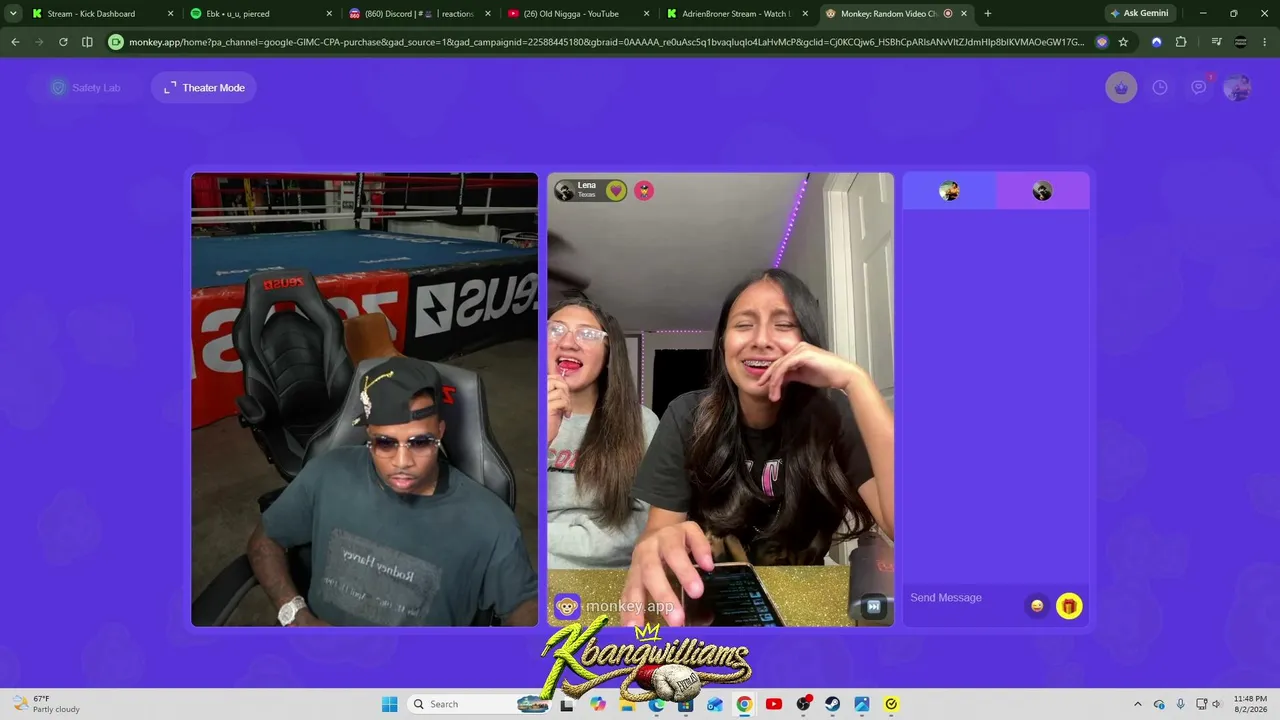Open the Windows Start menu
Viewport: 1280px width, 720px height.
389,704
